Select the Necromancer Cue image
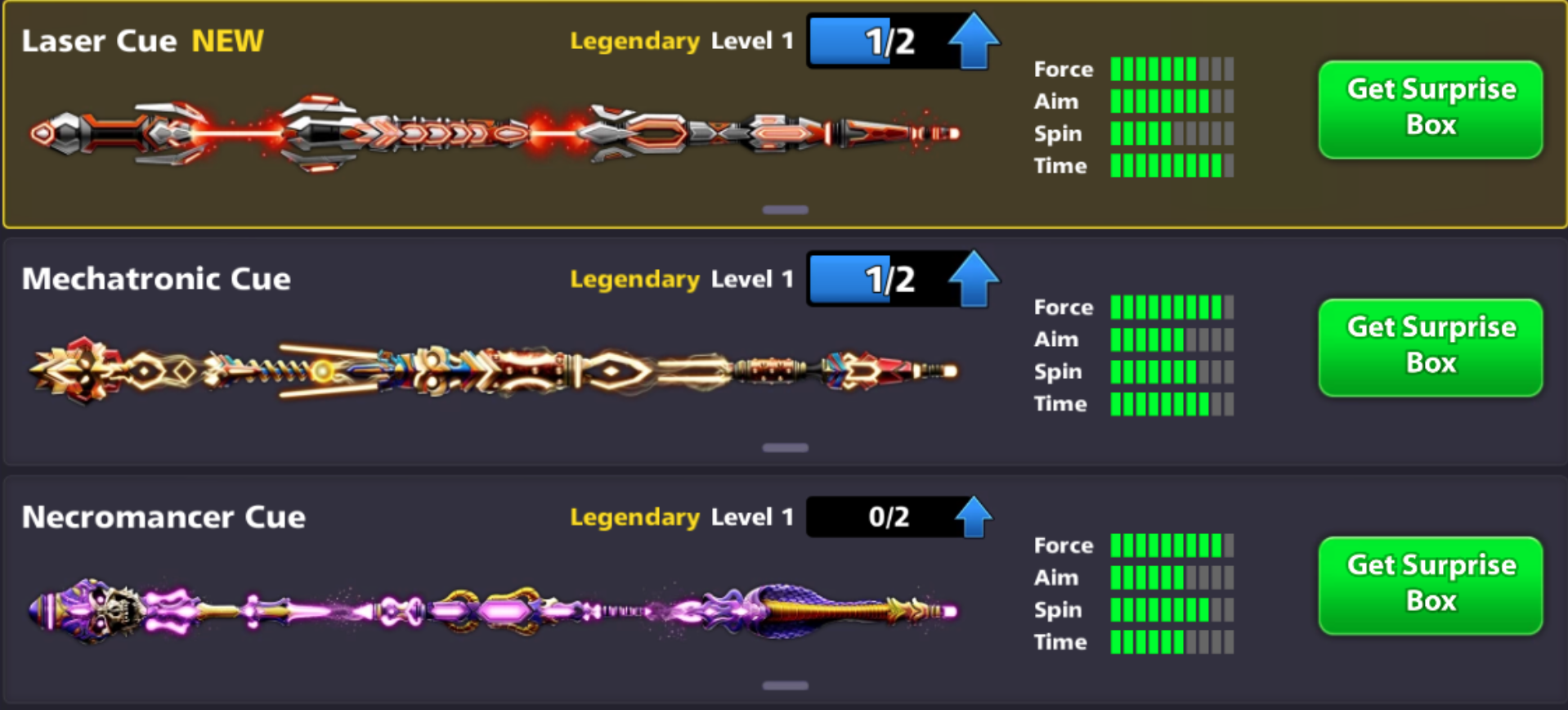The height and width of the screenshot is (710, 1568). 495,611
